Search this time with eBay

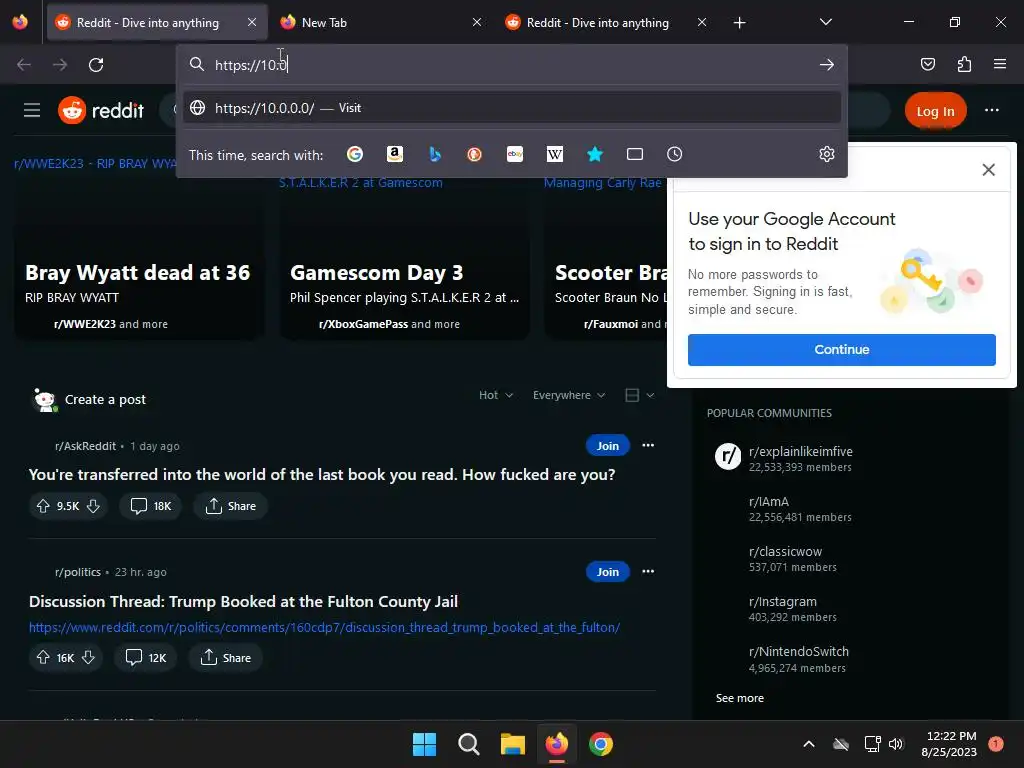click(x=515, y=154)
